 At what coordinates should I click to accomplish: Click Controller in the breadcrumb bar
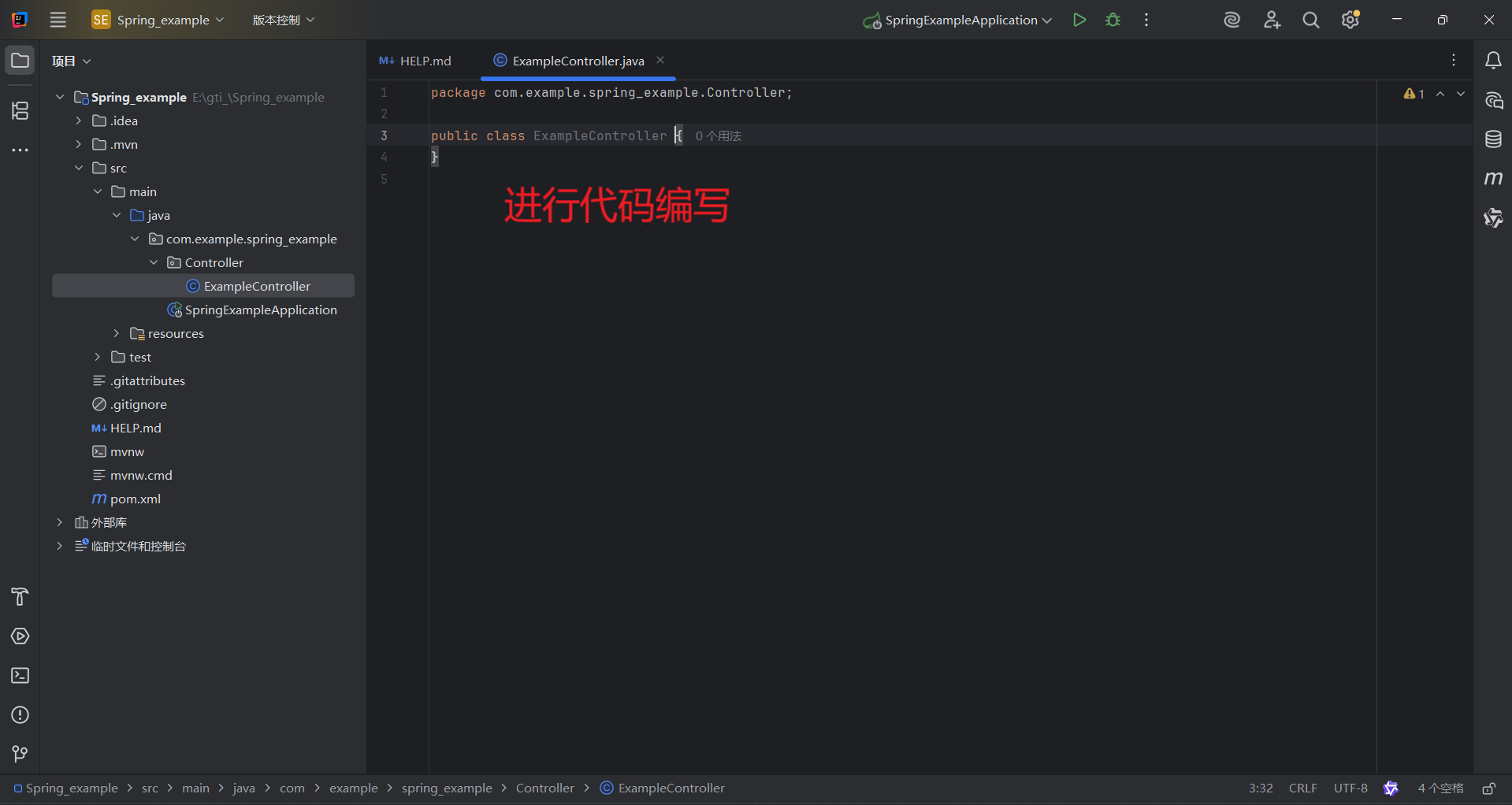(545, 788)
